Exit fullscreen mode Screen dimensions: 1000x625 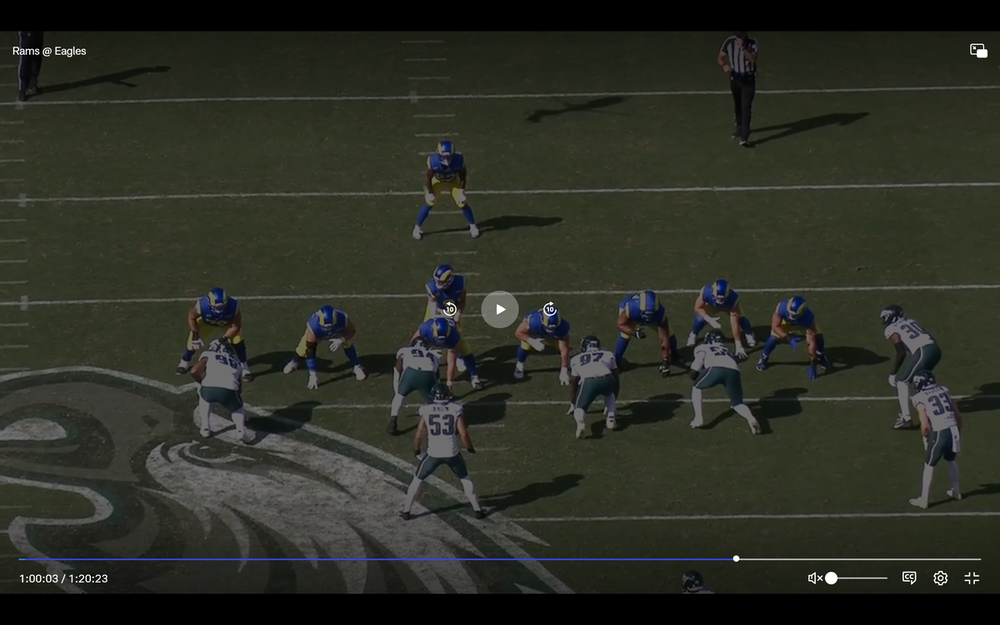[971, 578]
